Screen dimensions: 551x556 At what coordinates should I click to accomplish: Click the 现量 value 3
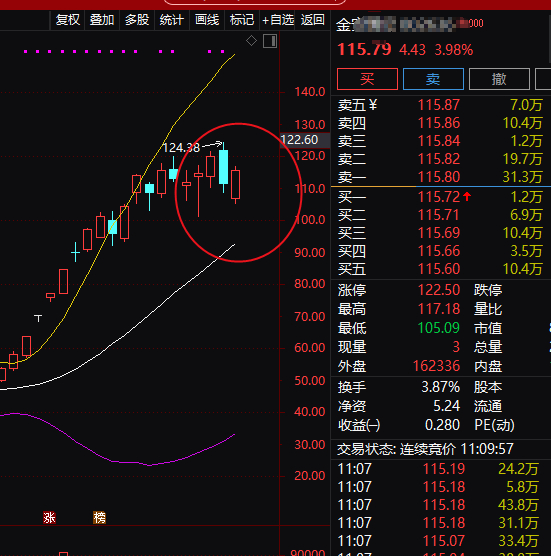[x=456, y=347]
